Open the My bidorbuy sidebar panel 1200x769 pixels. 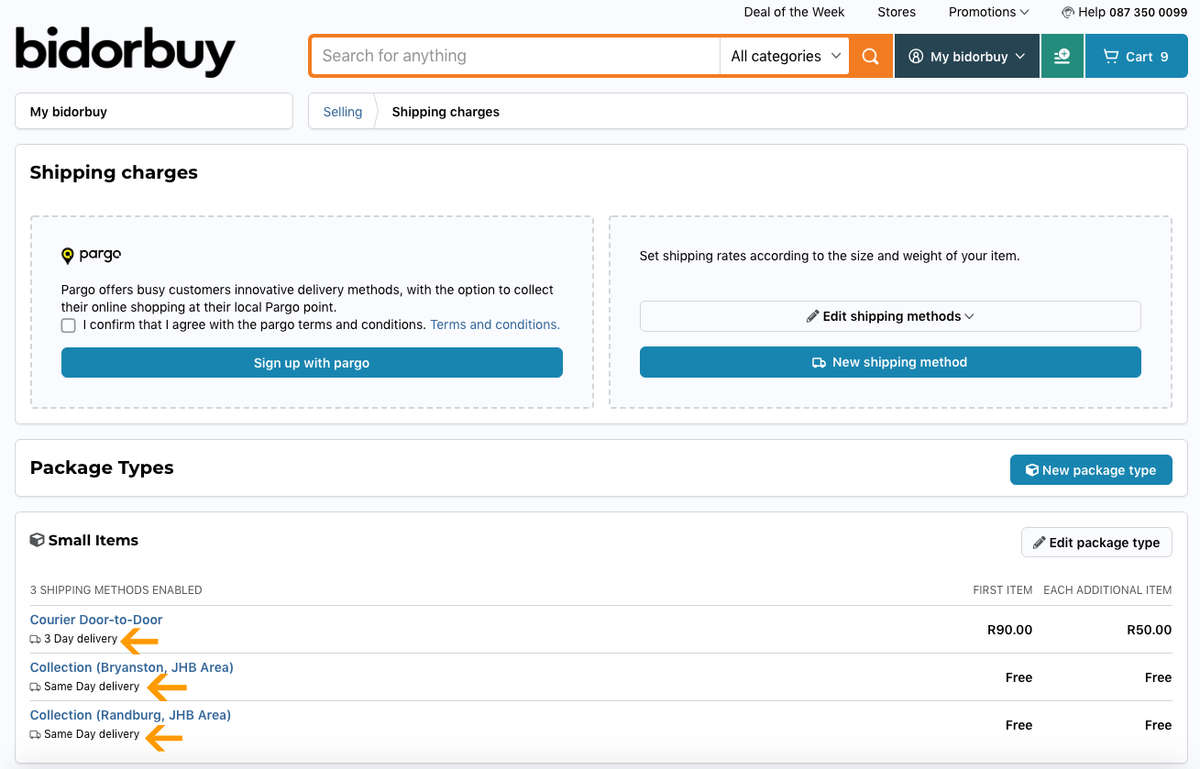point(154,112)
